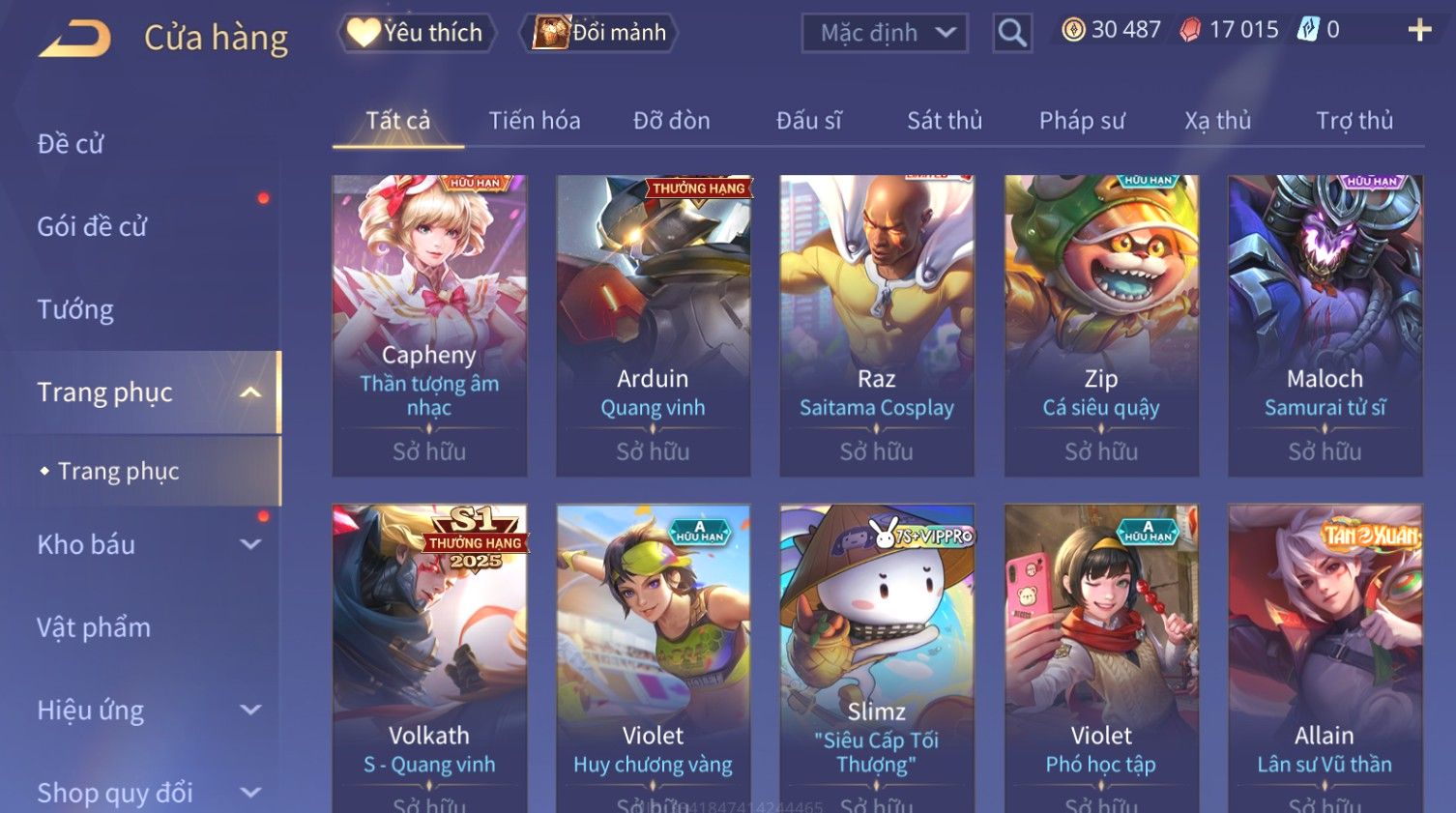Tap the red gem currency icon
1456x813 pixels.
pos(1190,31)
